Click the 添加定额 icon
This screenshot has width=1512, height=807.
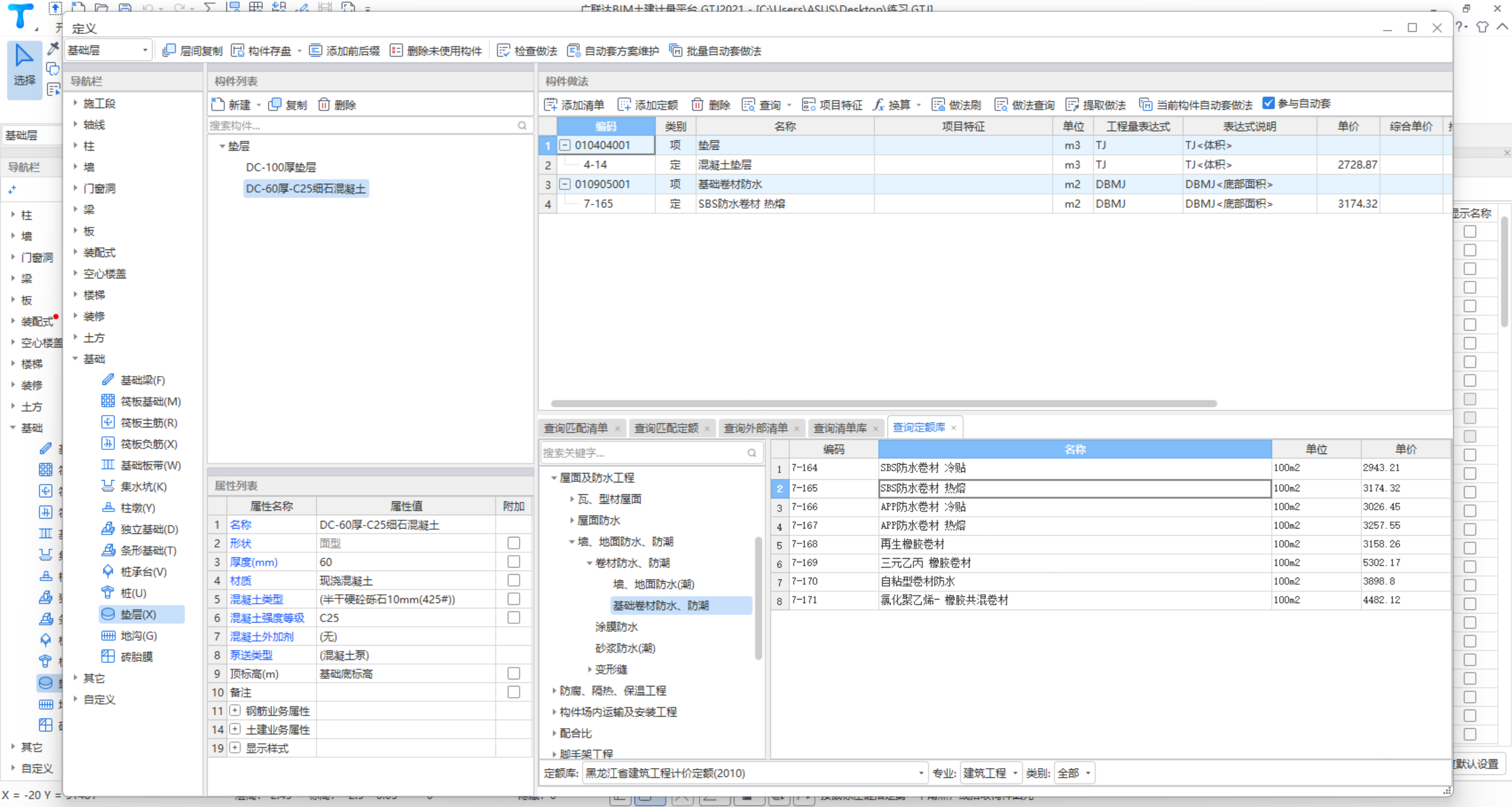(x=624, y=105)
